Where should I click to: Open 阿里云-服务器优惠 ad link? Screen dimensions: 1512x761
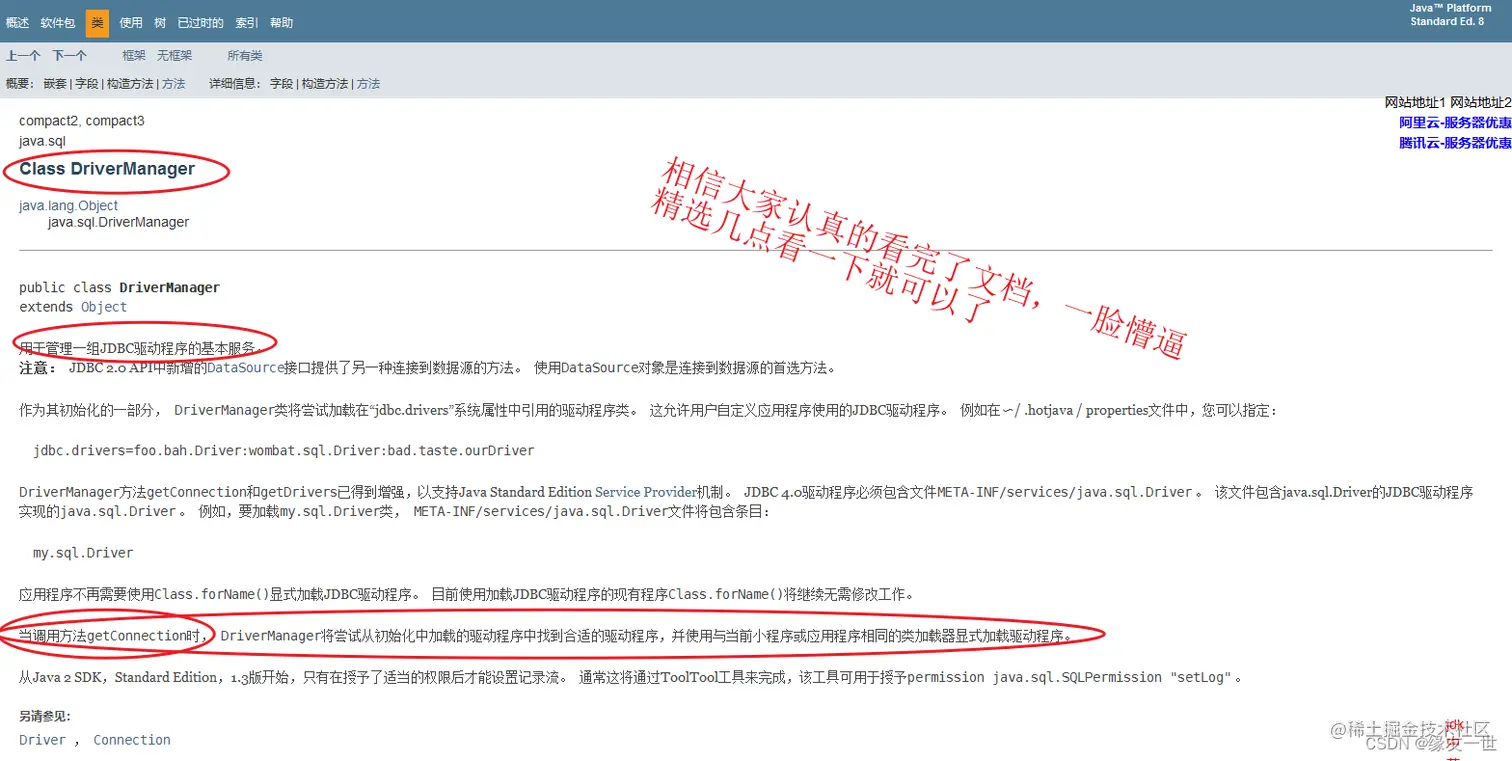click(1455, 123)
